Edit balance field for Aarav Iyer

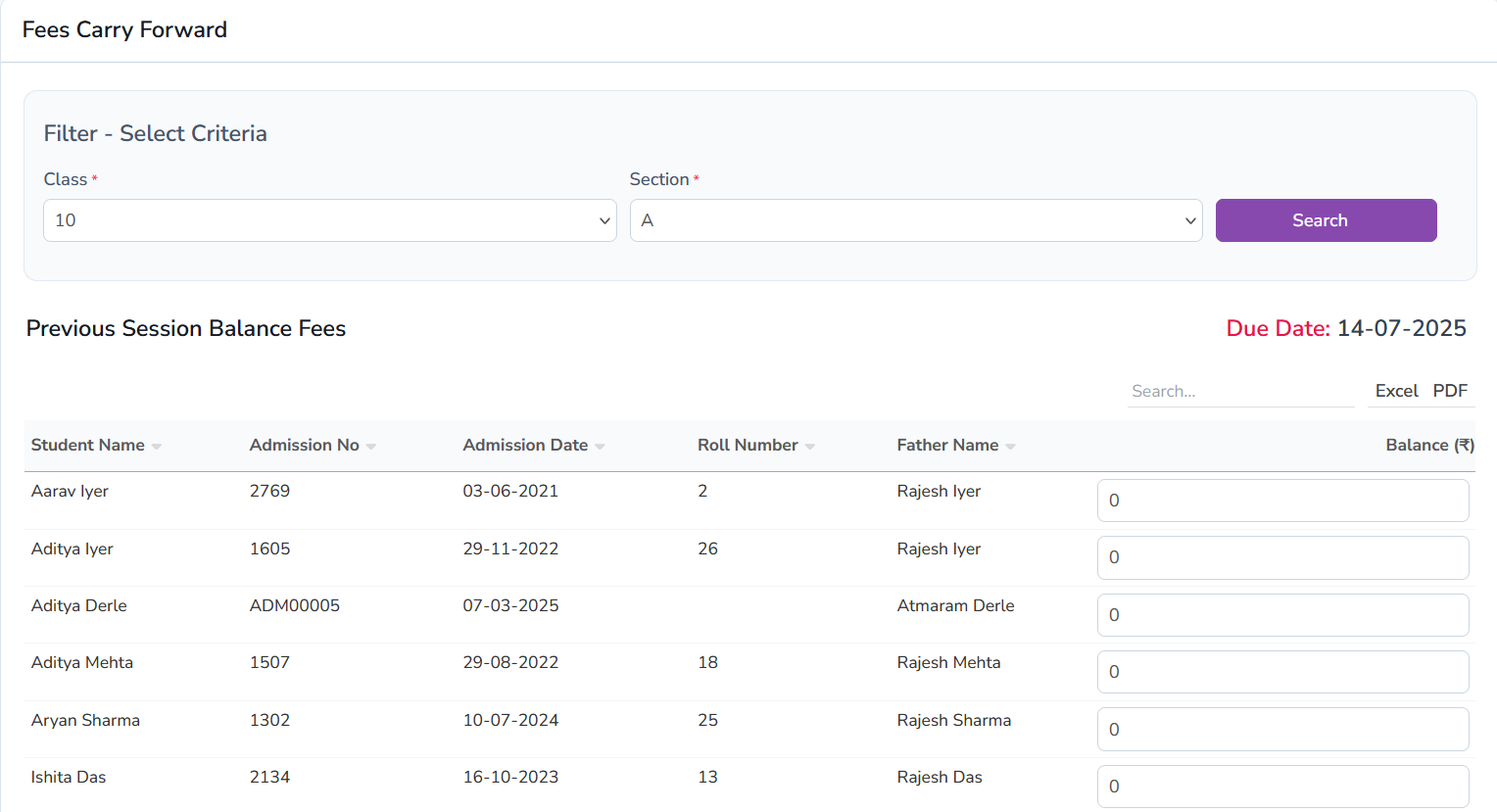[x=1282, y=501]
